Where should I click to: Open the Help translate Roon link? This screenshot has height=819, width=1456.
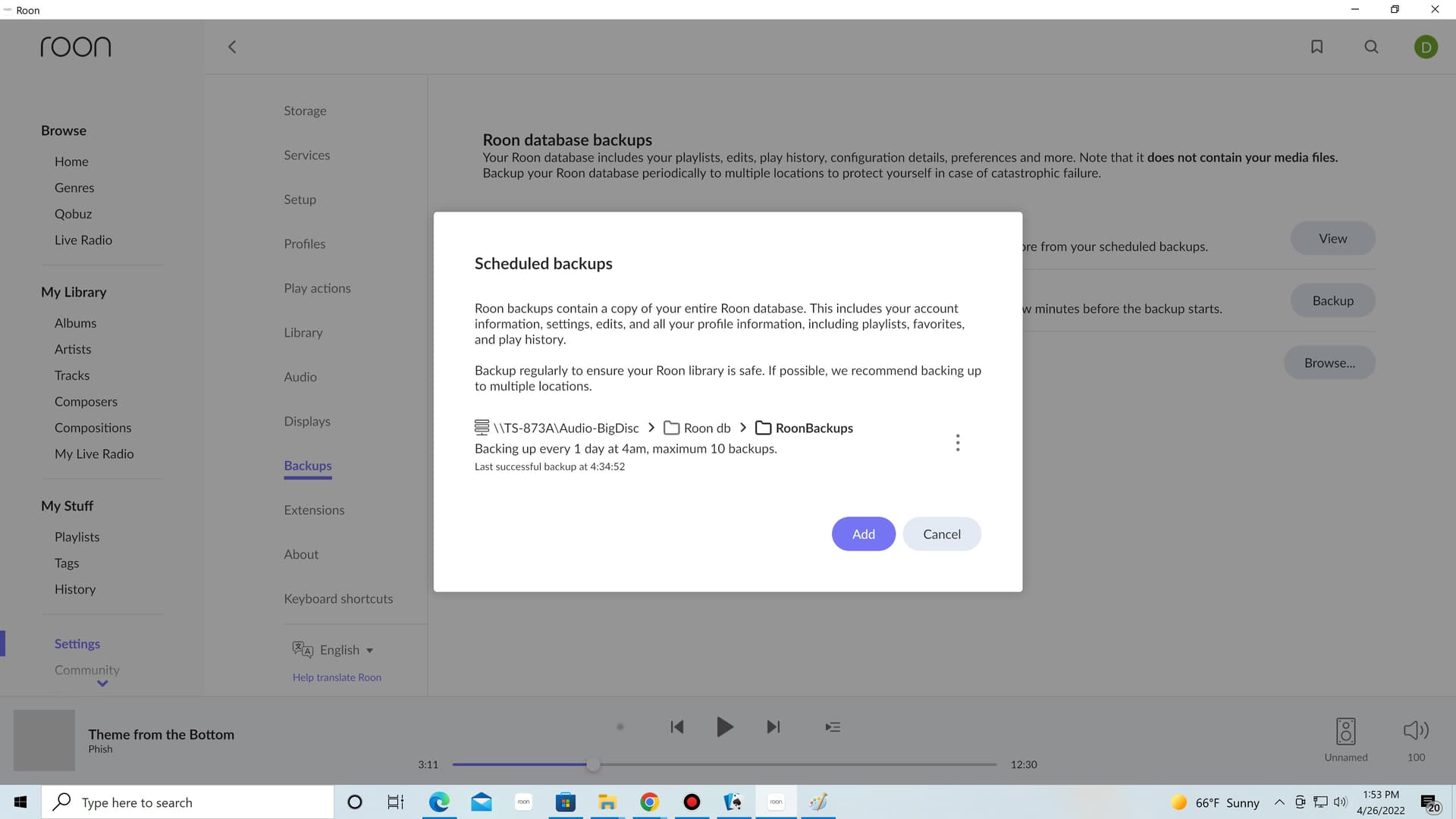337,677
